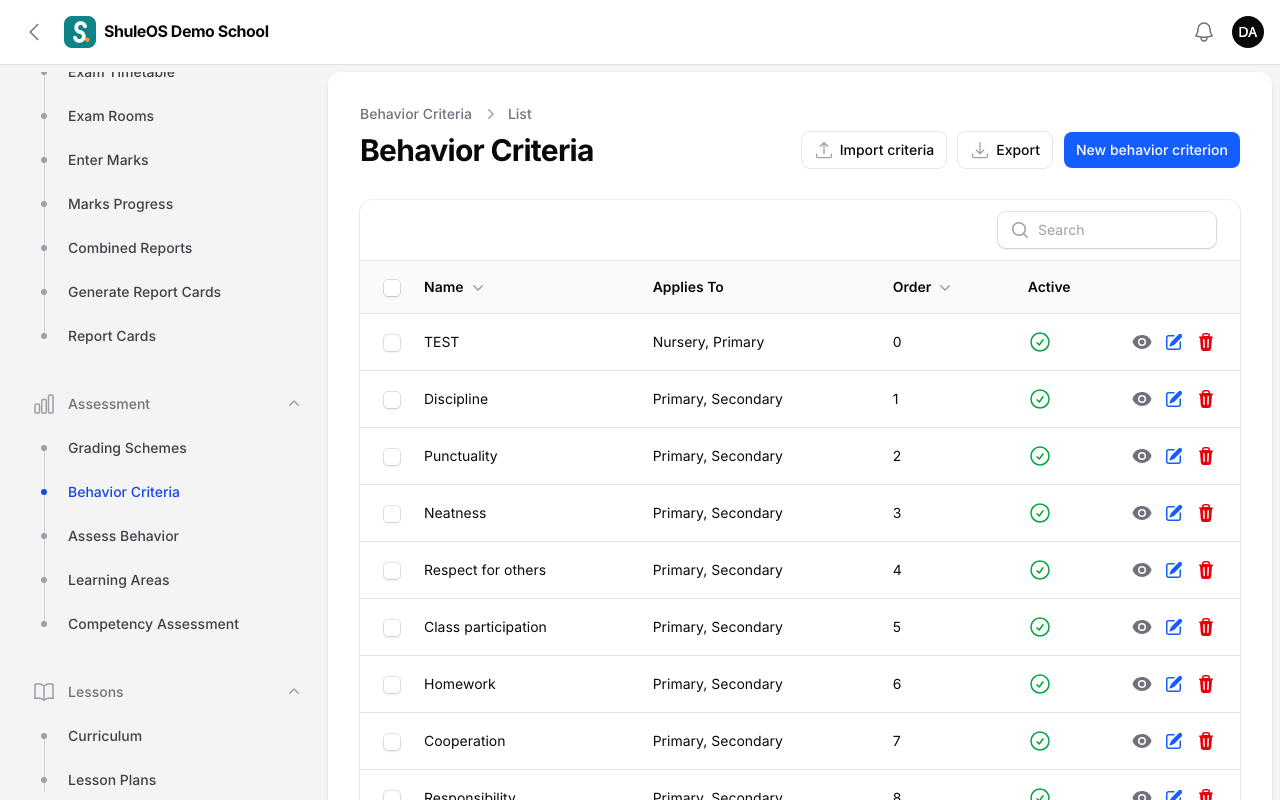Open the DA user avatar menu
The image size is (1280, 800).
click(x=1248, y=32)
